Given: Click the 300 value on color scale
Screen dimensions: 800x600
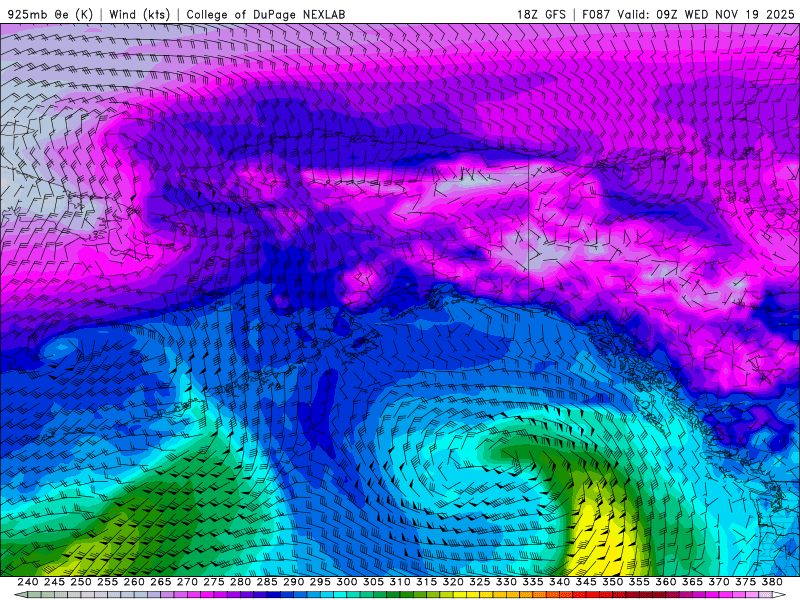Looking at the screenshot, I should pyautogui.click(x=346, y=582).
